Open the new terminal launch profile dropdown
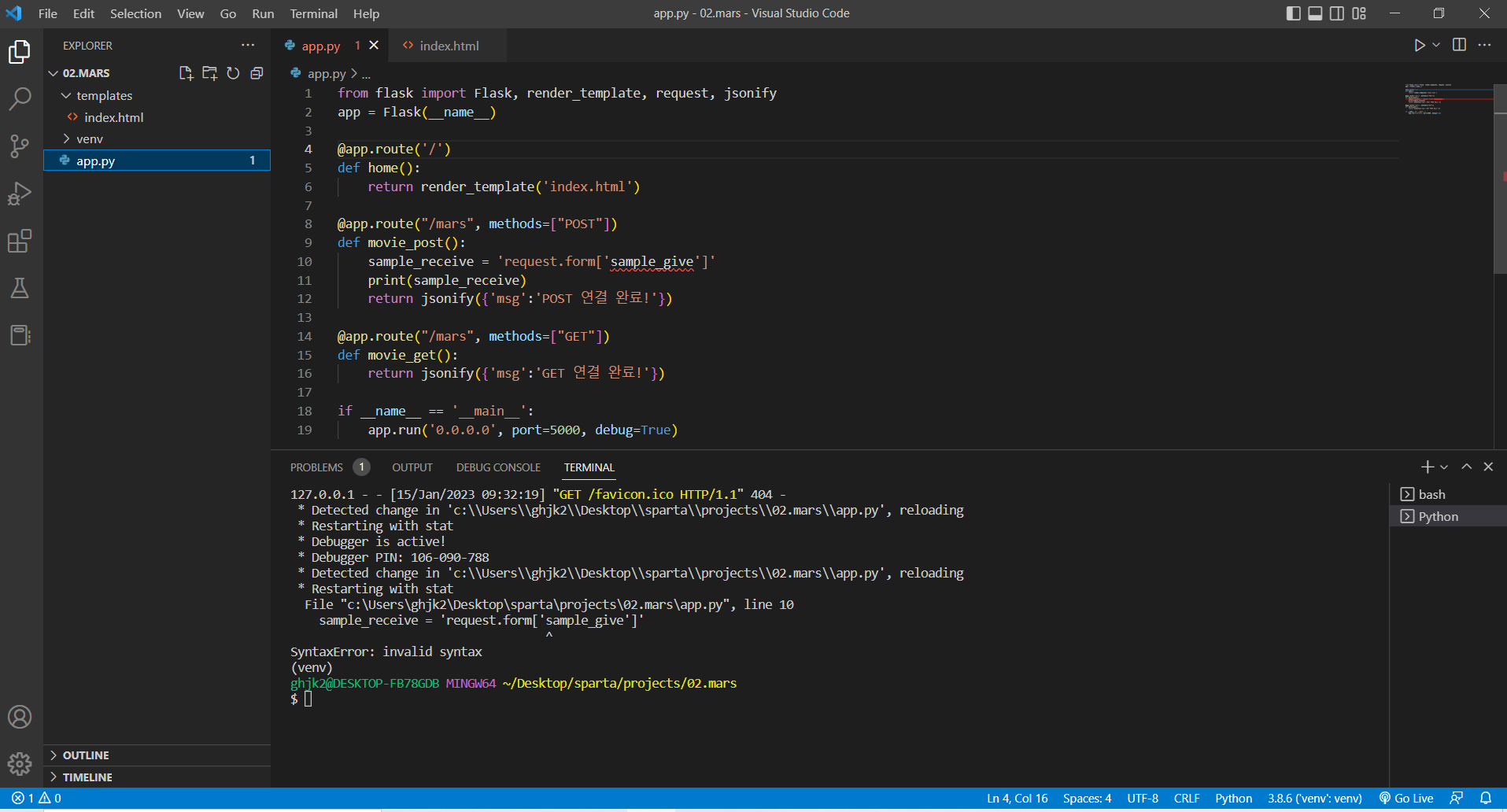 (1444, 467)
